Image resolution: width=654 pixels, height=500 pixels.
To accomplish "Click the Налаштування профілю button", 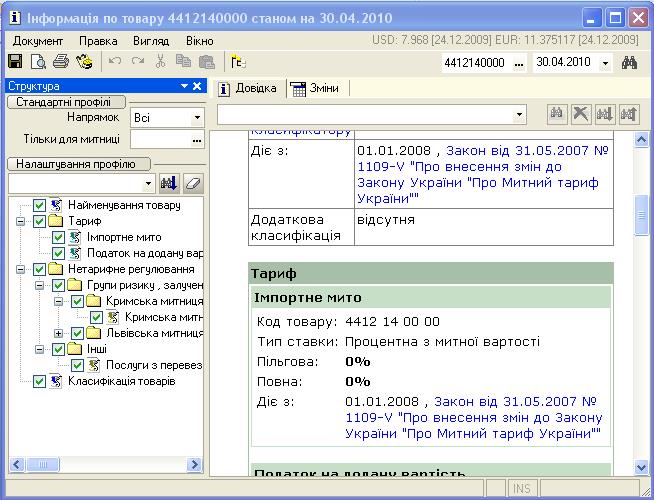I will 79,164.
